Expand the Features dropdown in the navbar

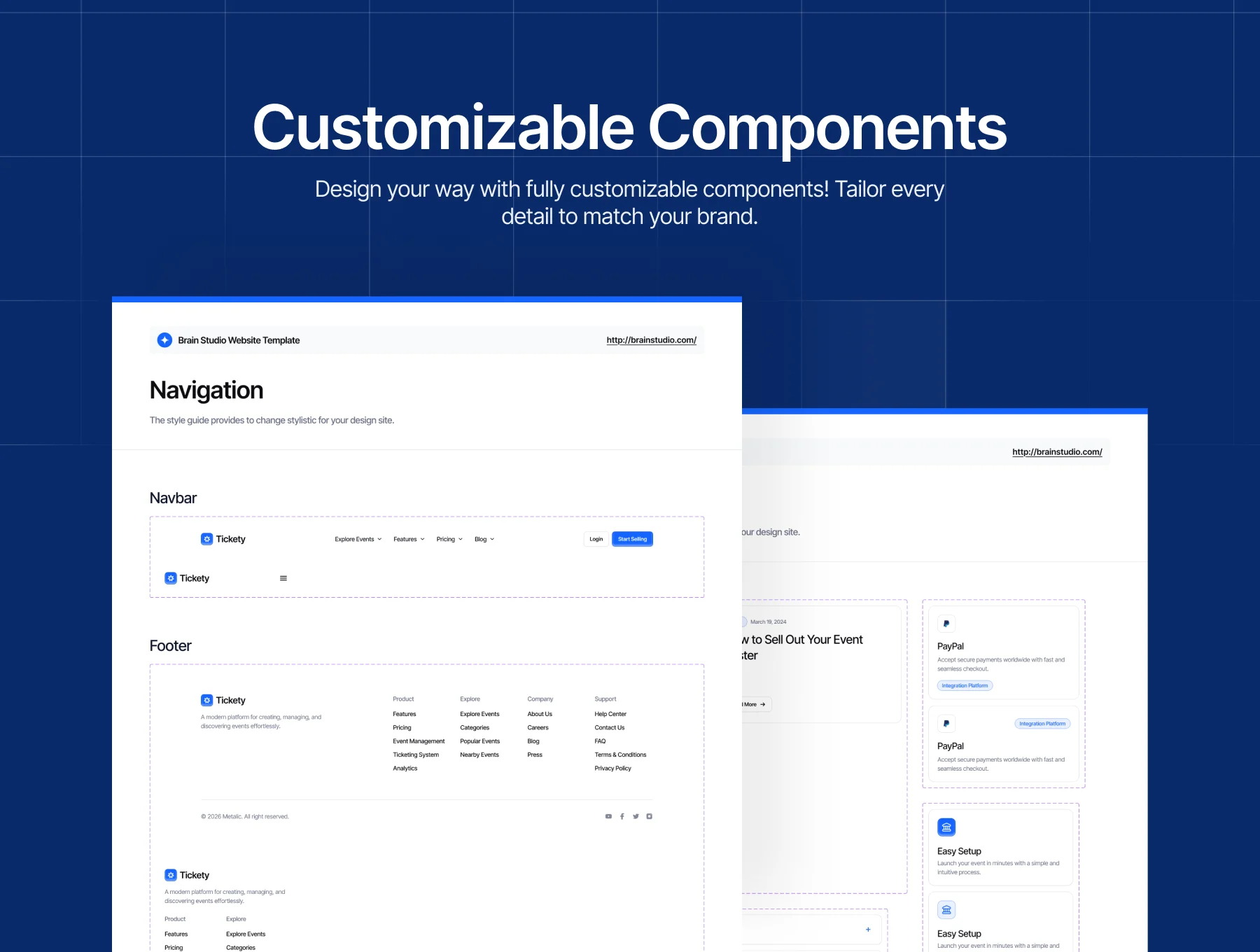click(409, 539)
